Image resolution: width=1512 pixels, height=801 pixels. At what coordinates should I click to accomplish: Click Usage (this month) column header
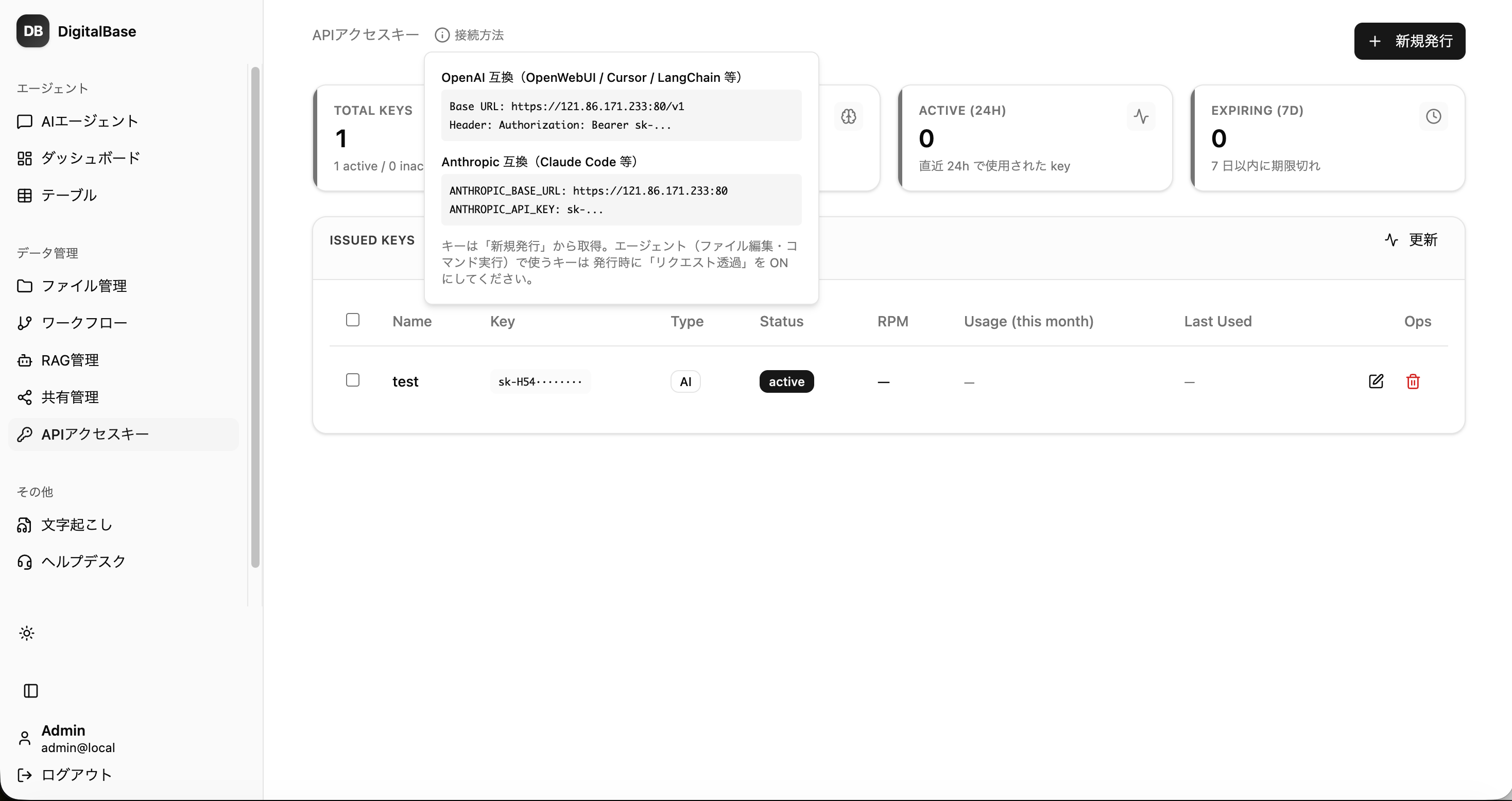click(1028, 321)
